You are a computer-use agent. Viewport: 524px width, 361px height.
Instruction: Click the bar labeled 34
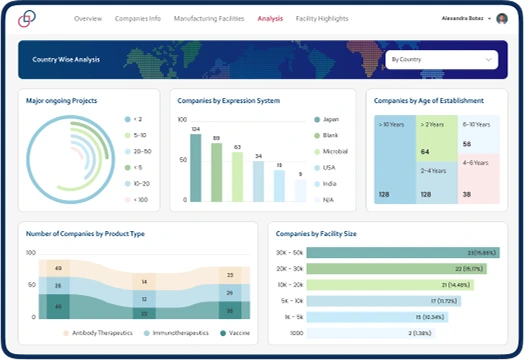pyautogui.click(x=258, y=182)
